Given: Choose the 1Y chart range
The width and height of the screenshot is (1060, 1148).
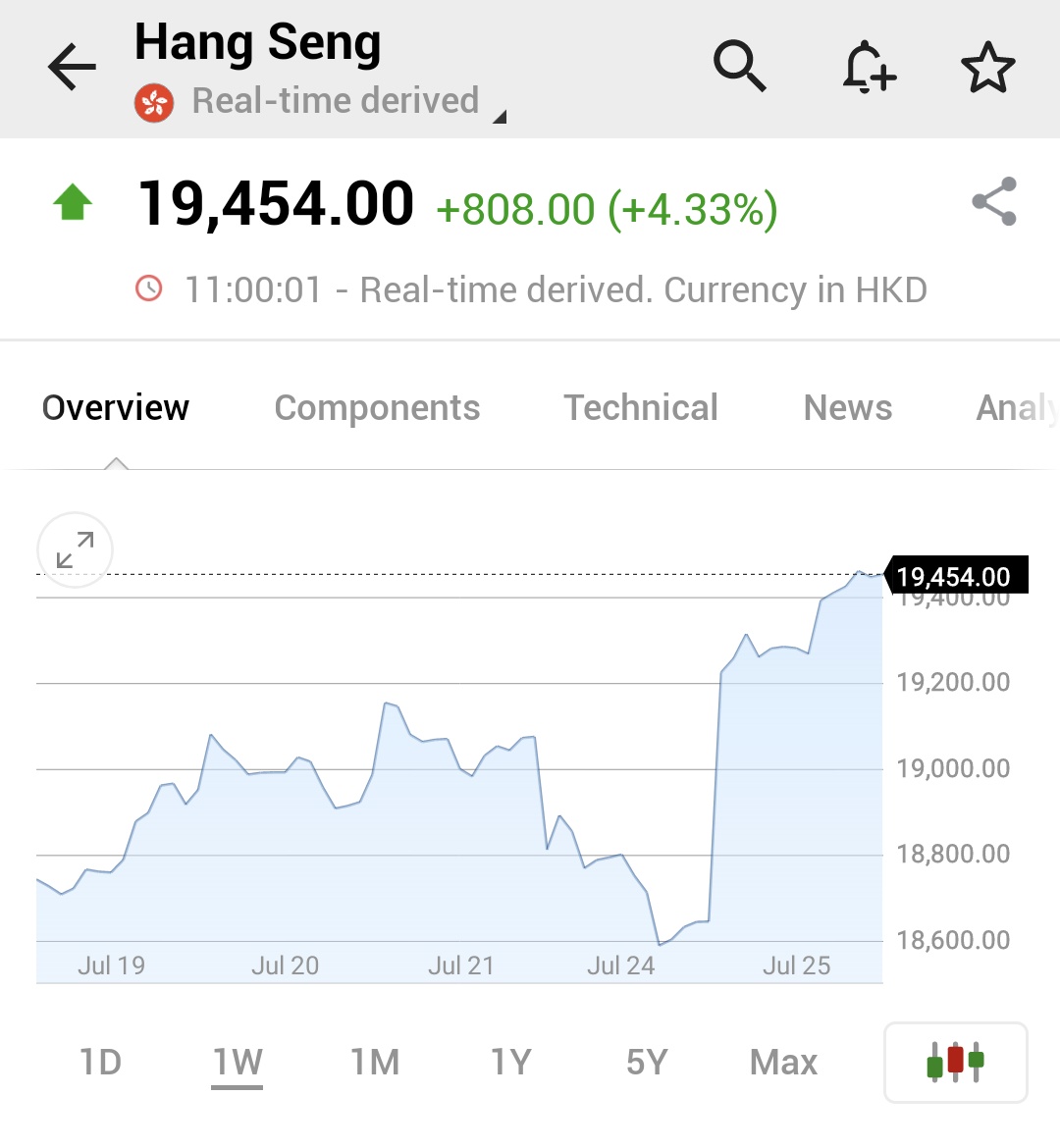Looking at the screenshot, I should pyautogui.click(x=510, y=1063).
